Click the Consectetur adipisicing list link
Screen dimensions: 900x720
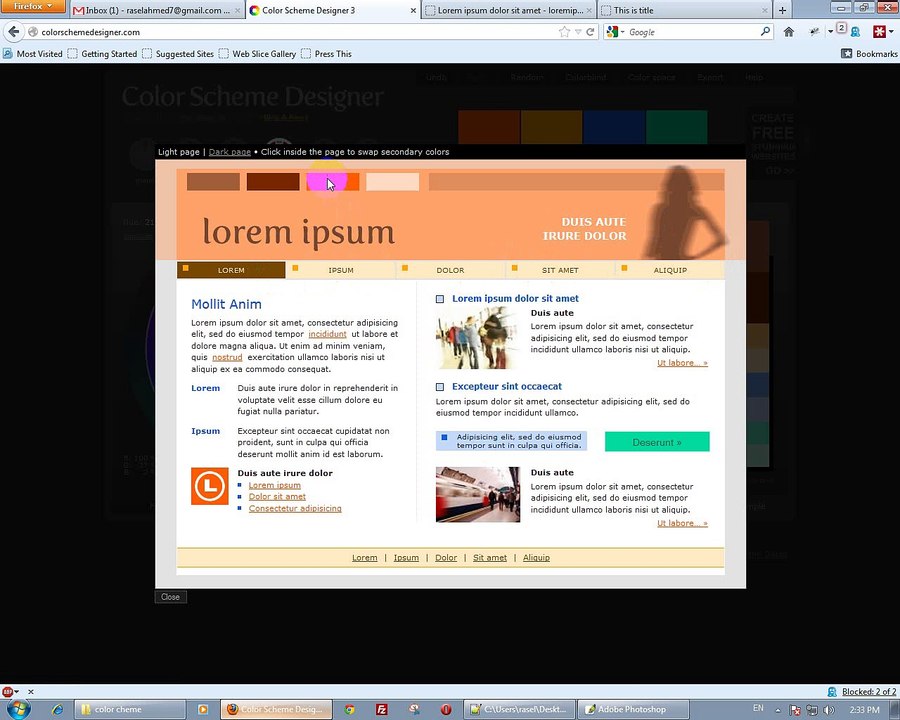point(295,509)
